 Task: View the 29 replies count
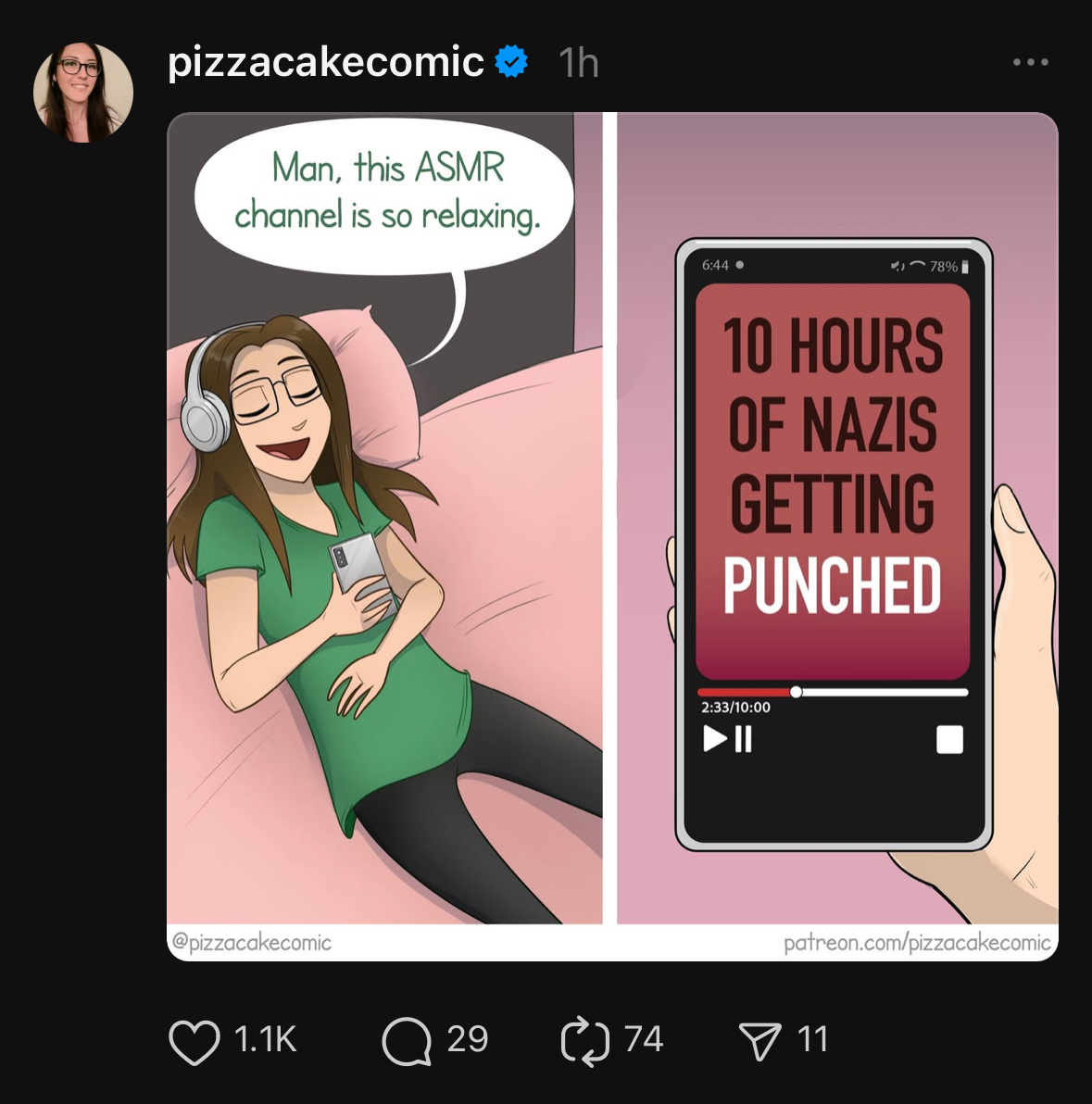467,1039
